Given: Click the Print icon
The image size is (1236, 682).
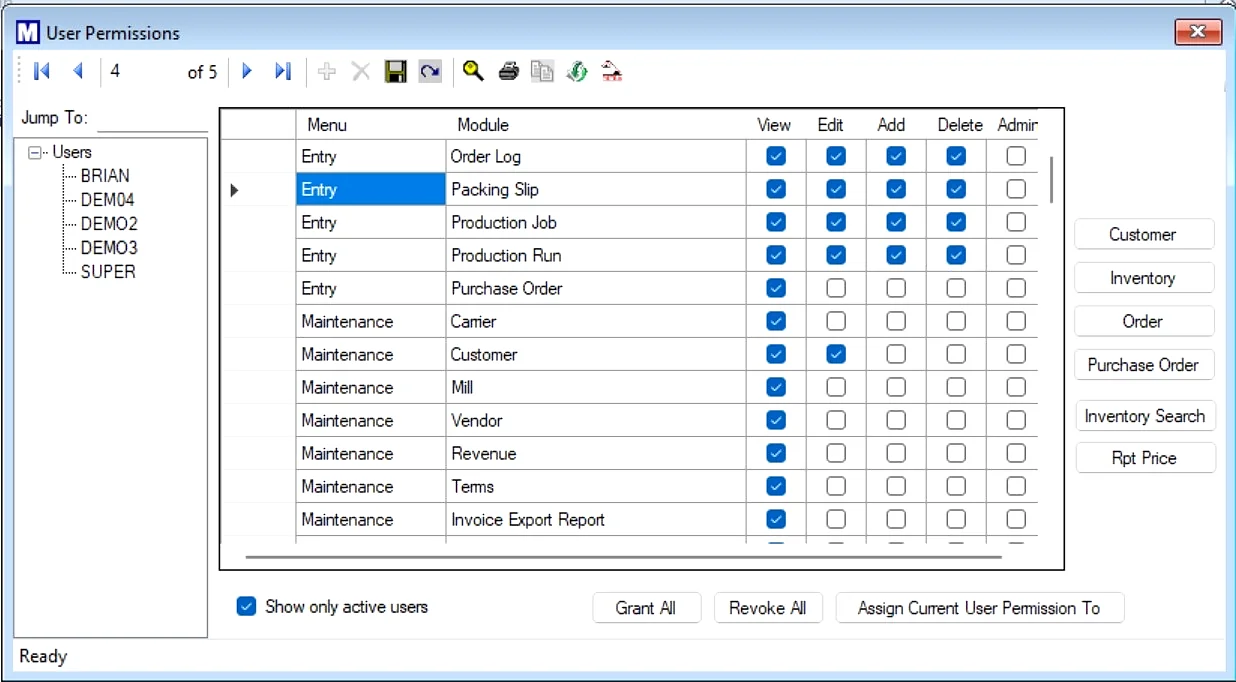Looking at the screenshot, I should point(508,70).
